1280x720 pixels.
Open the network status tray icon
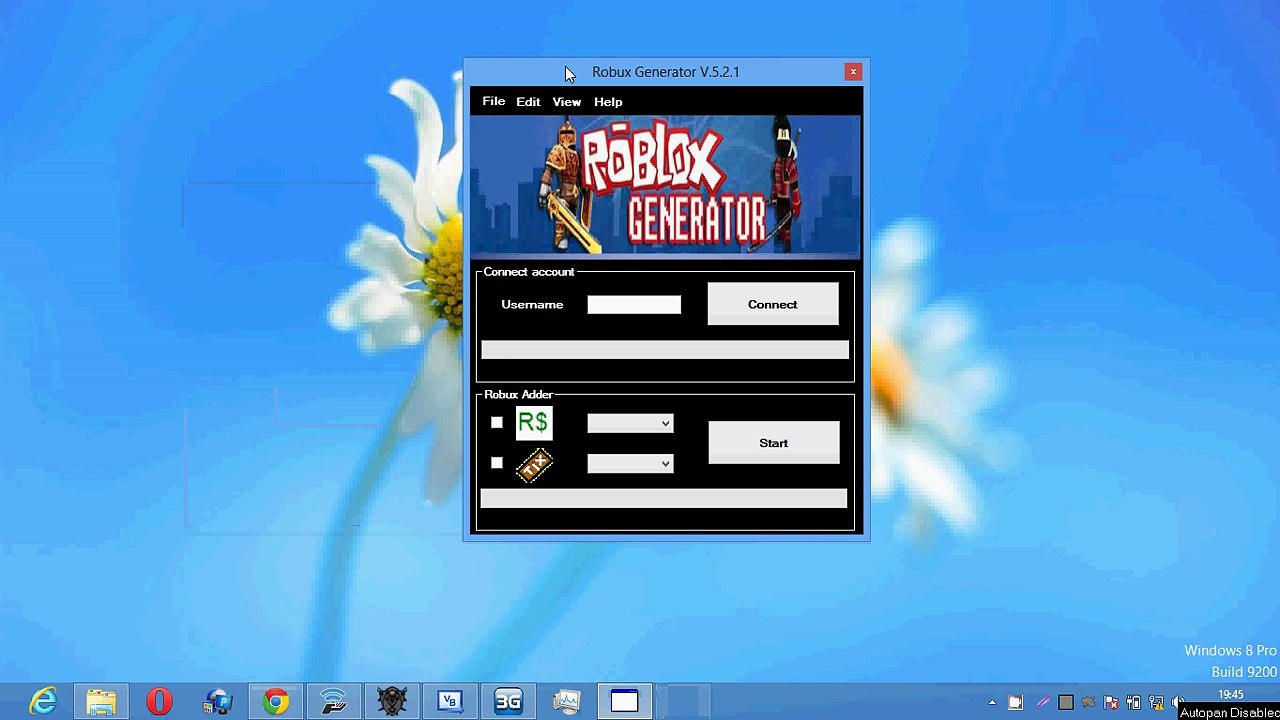tap(1157, 702)
